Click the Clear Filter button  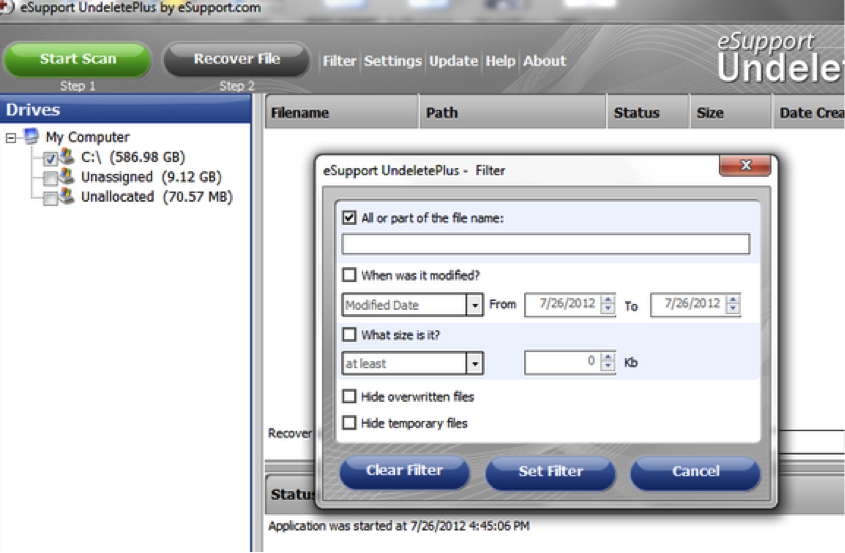pos(404,471)
